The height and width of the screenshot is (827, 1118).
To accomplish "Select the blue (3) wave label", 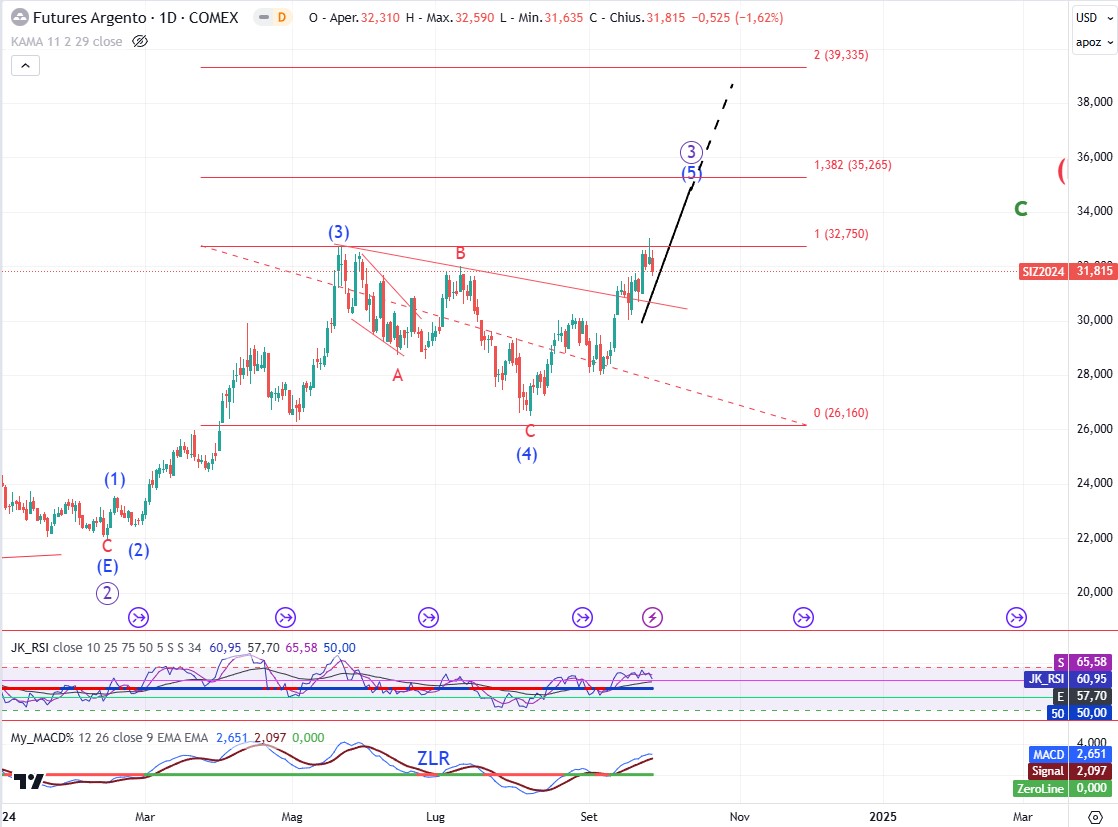I will click(339, 232).
